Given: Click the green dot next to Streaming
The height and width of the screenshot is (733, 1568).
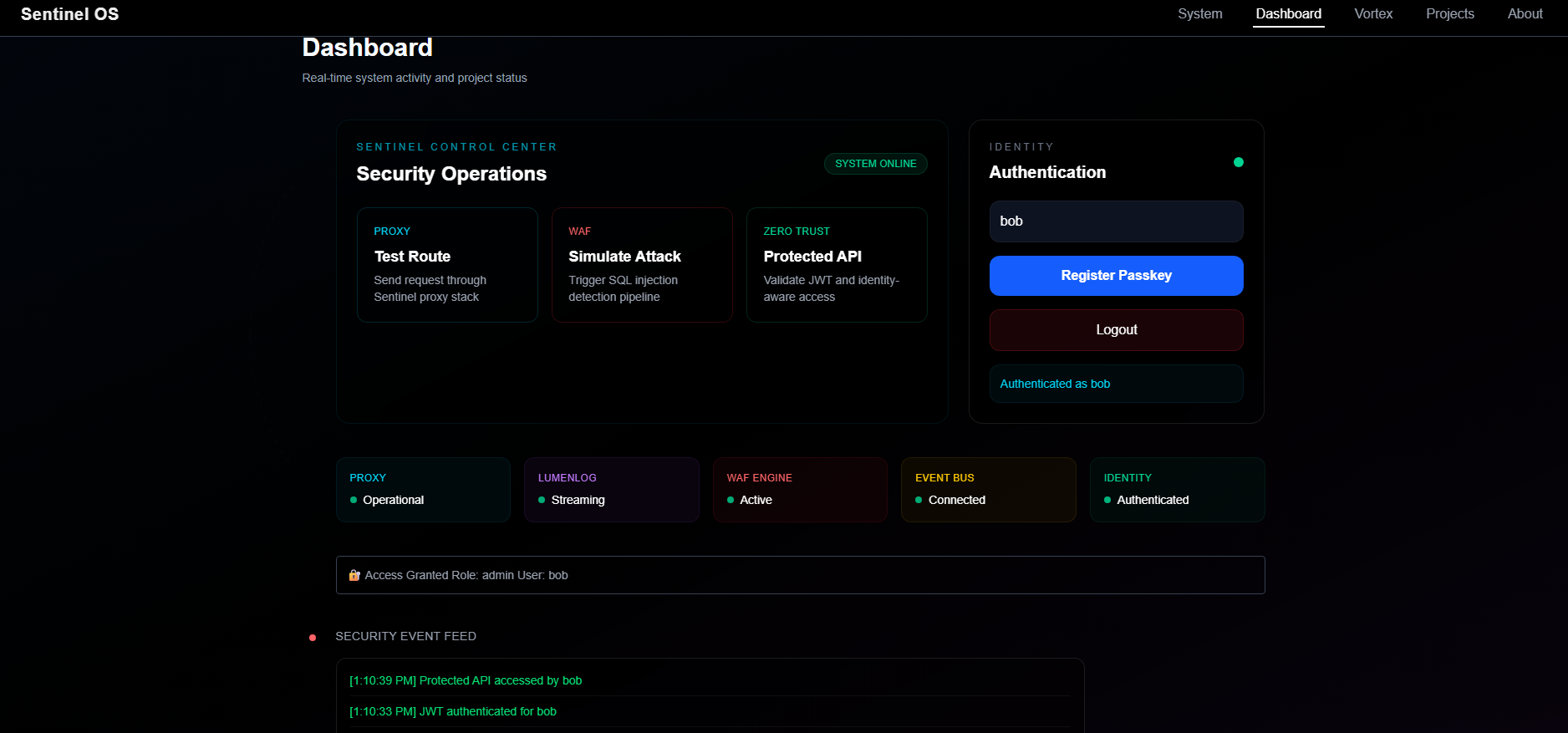Looking at the screenshot, I should click(x=542, y=500).
